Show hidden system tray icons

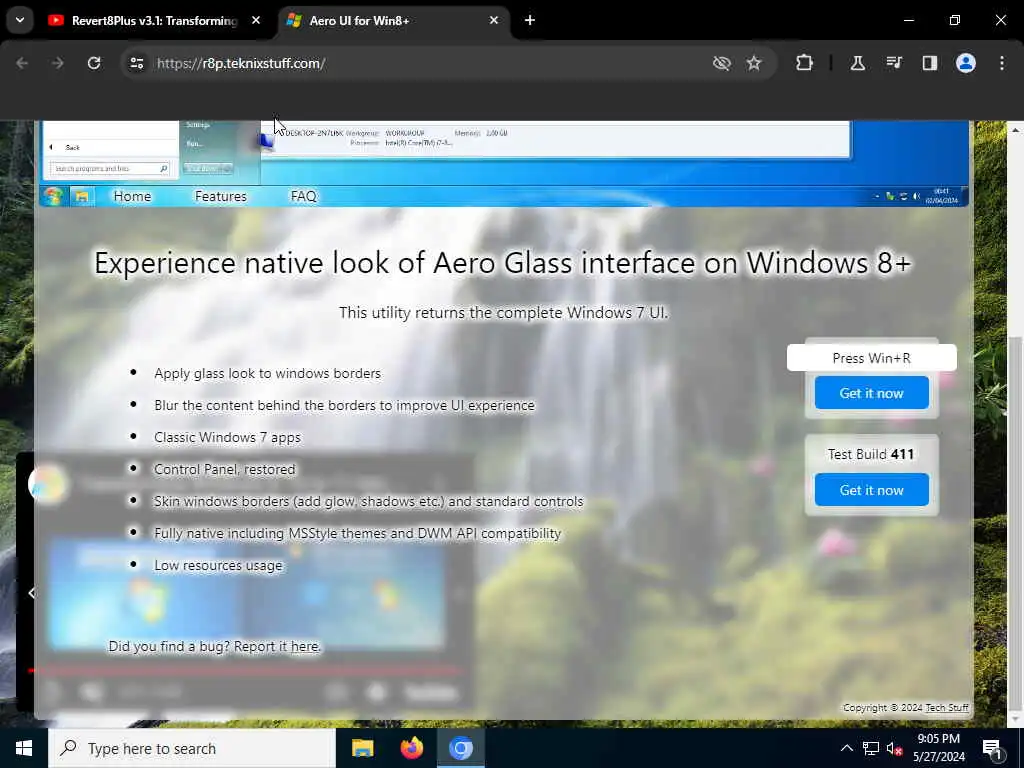[846, 748]
